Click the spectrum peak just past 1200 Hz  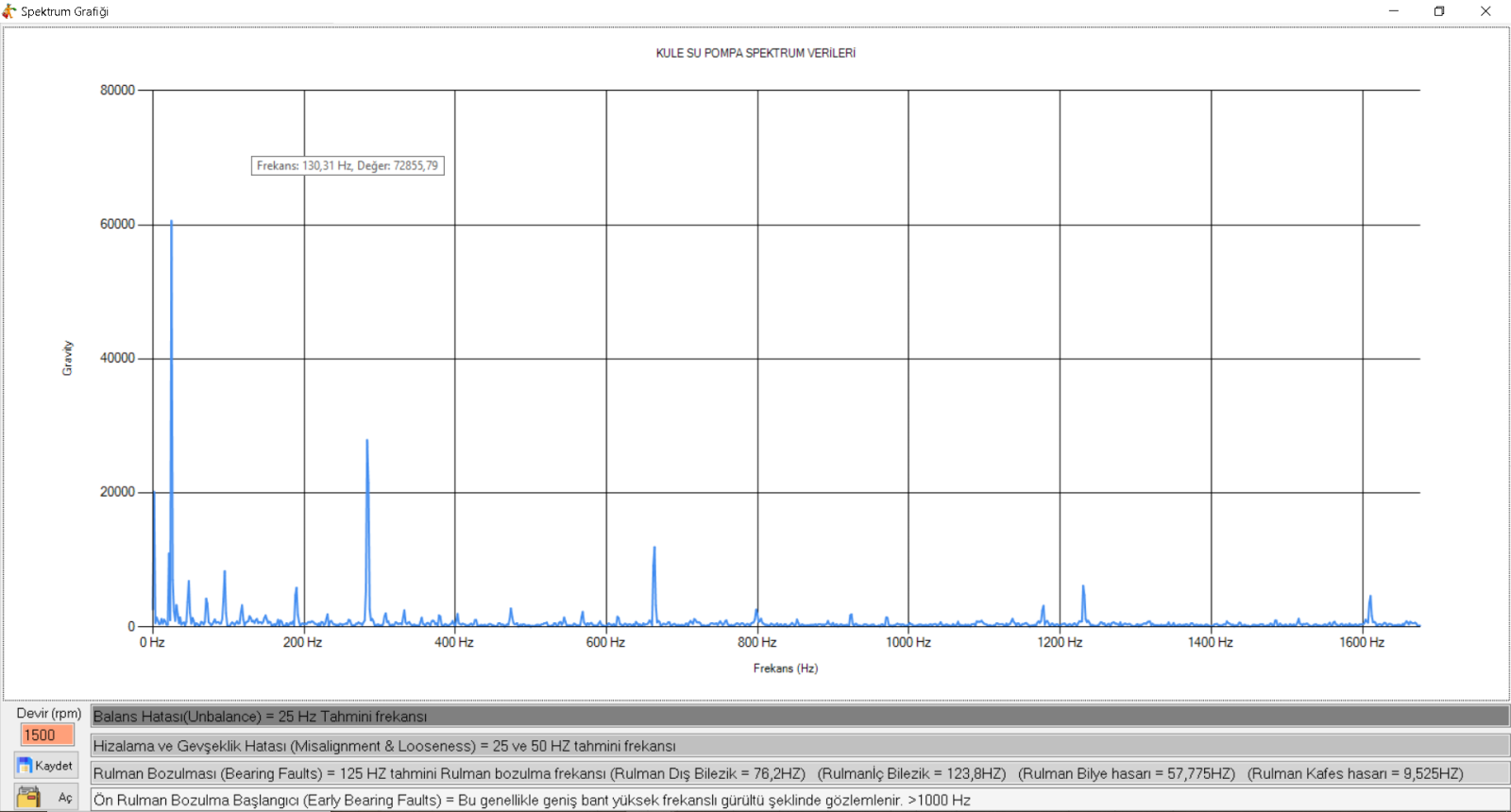[x=1083, y=589]
